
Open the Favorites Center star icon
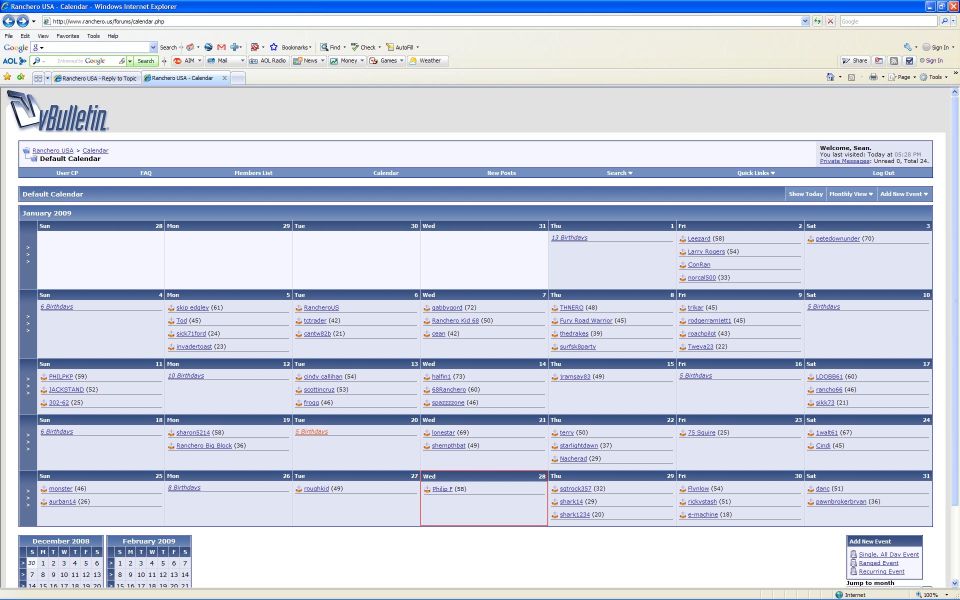coord(7,77)
